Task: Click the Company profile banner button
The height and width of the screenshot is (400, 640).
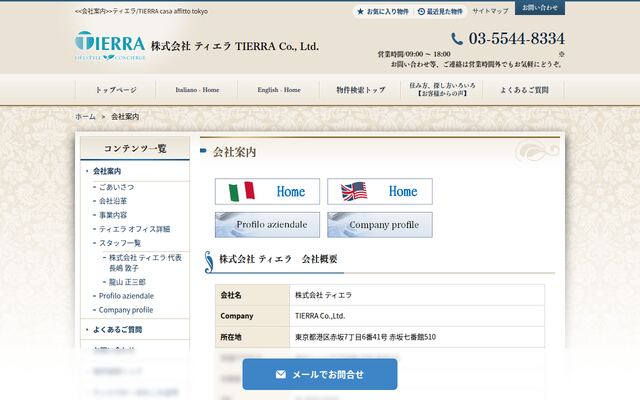Action: tap(380, 224)
